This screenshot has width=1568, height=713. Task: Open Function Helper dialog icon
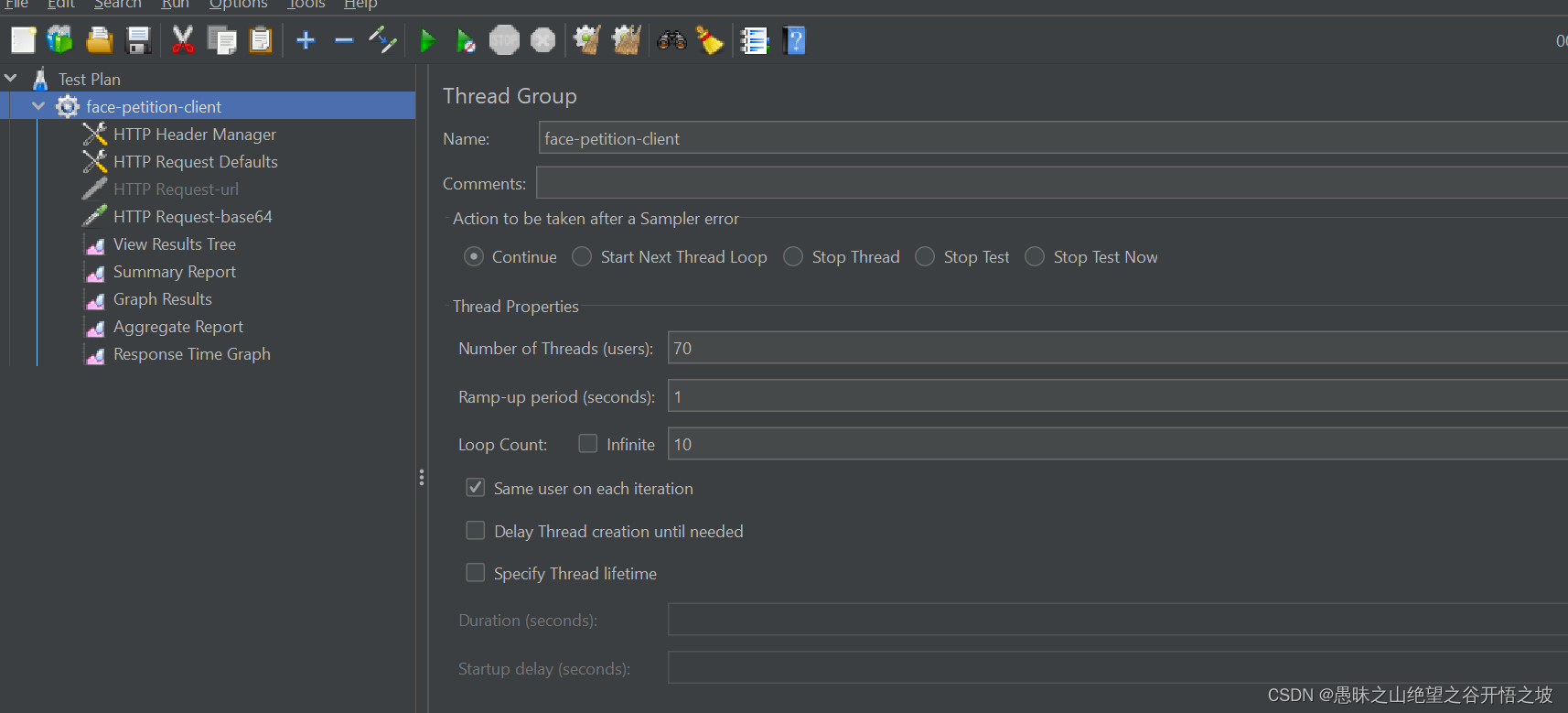click(x=755, y=40)
